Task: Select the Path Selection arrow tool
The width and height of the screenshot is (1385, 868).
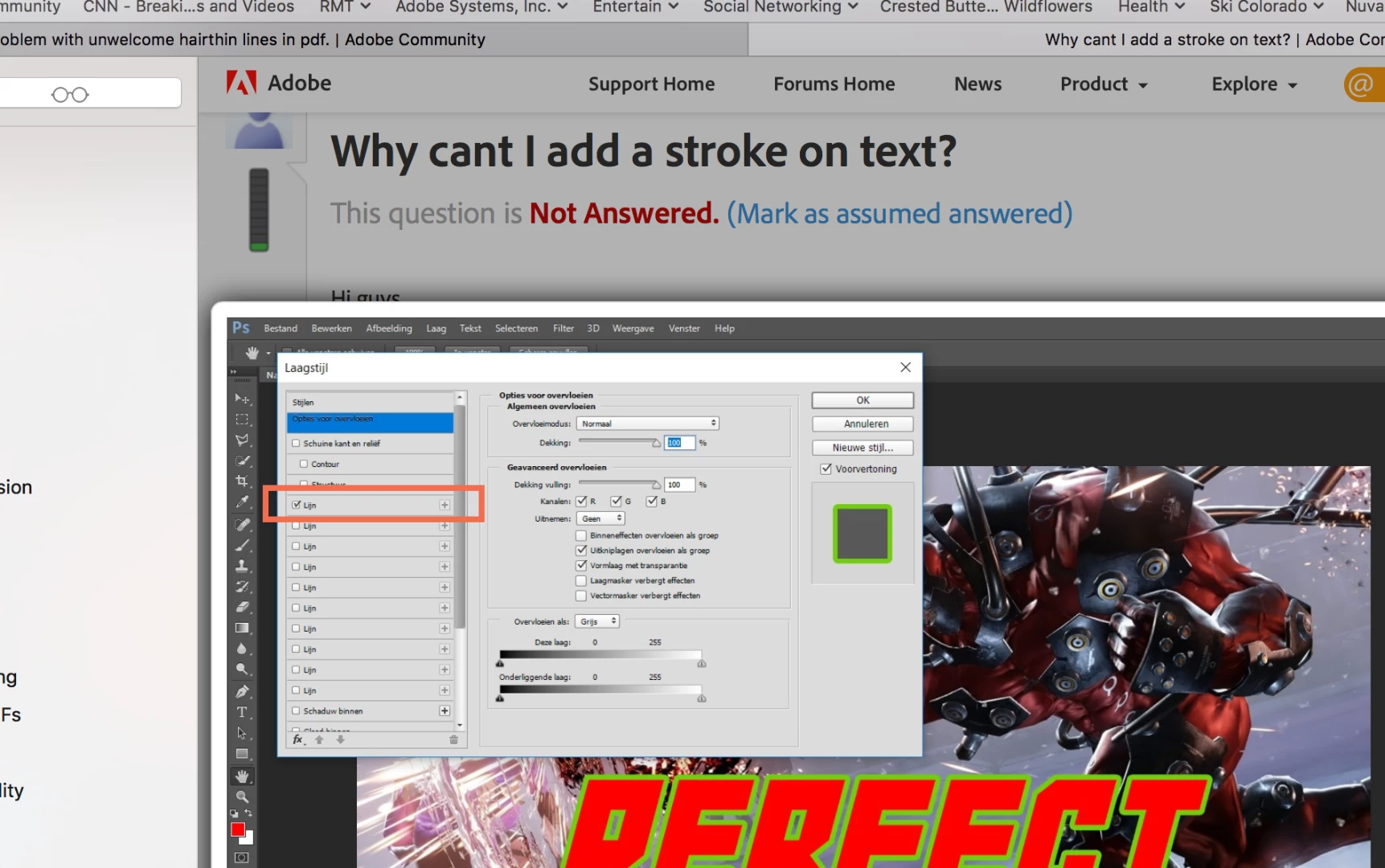Action: point(242,733)
